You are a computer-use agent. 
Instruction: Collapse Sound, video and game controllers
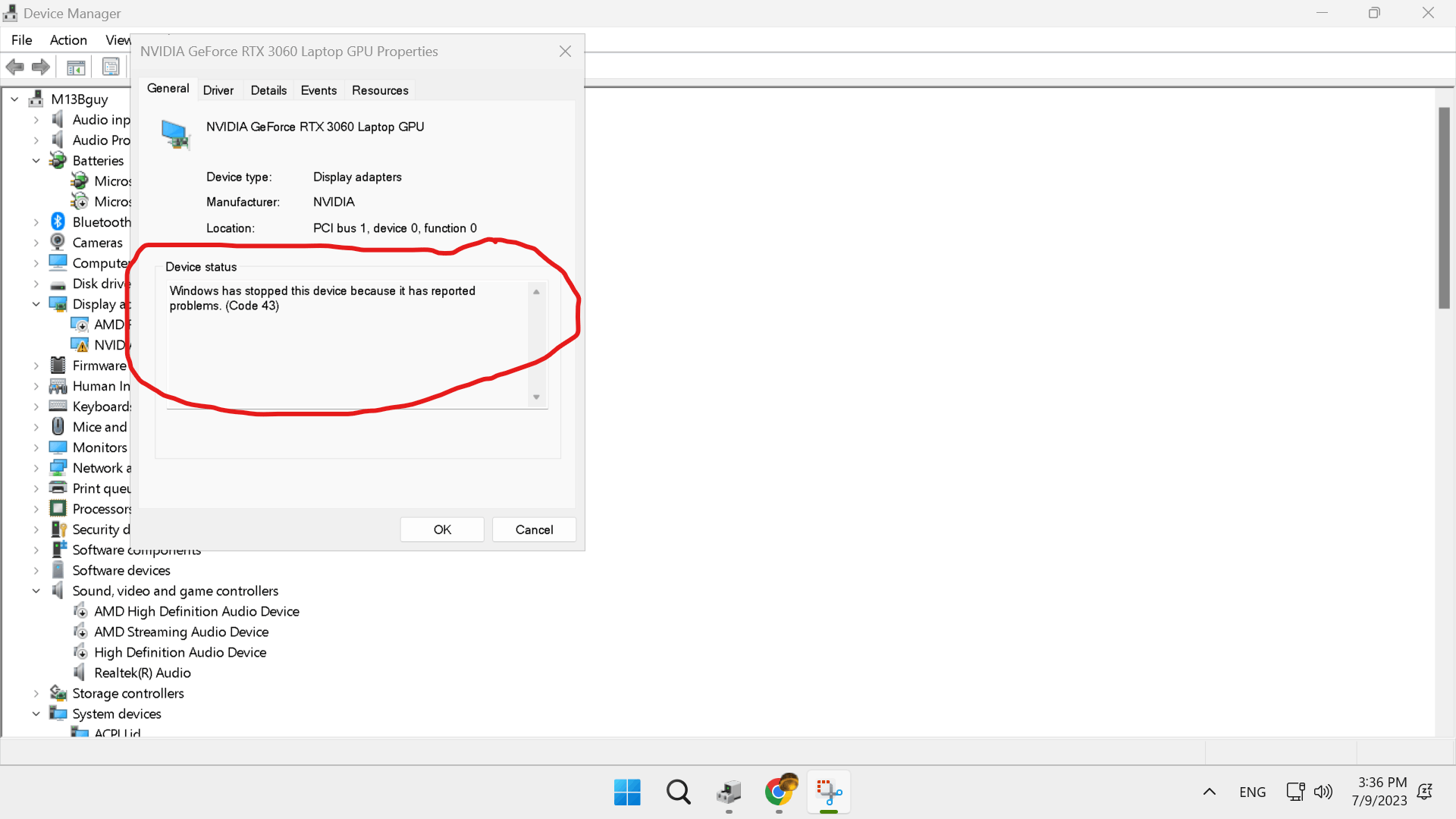click(x=36, y=590)
